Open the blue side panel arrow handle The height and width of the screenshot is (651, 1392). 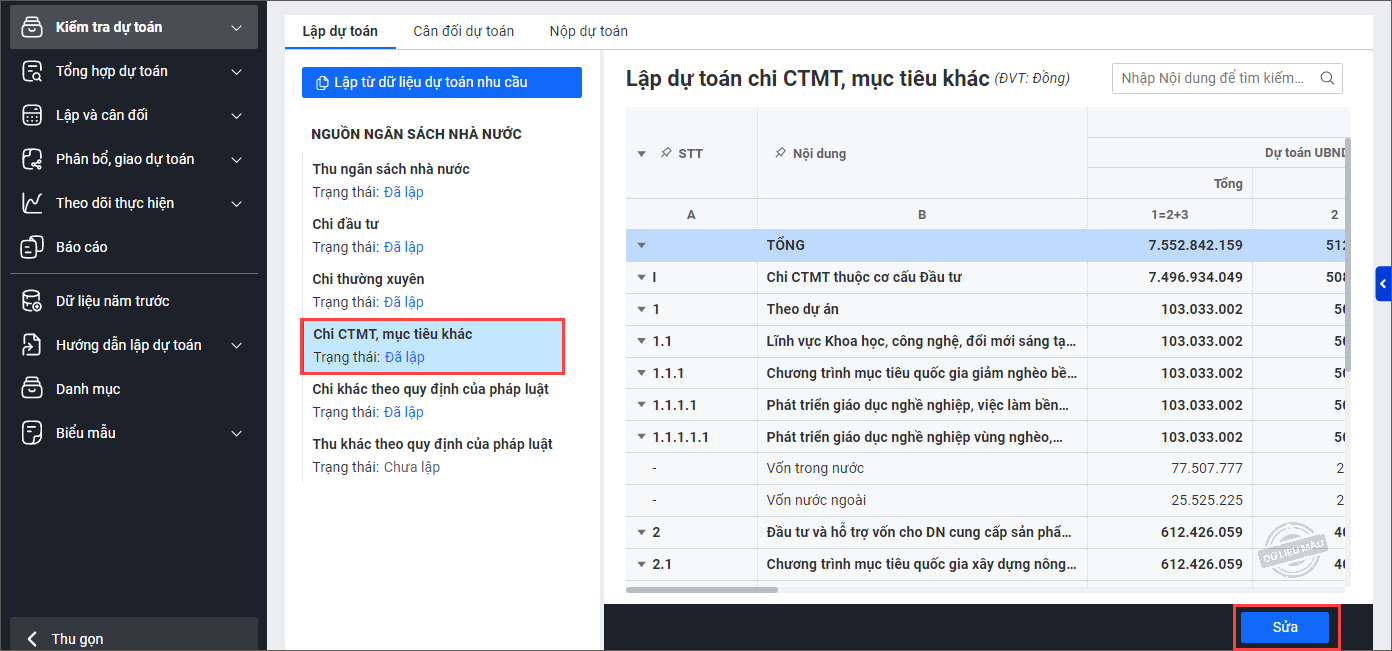click(1383, 285)
